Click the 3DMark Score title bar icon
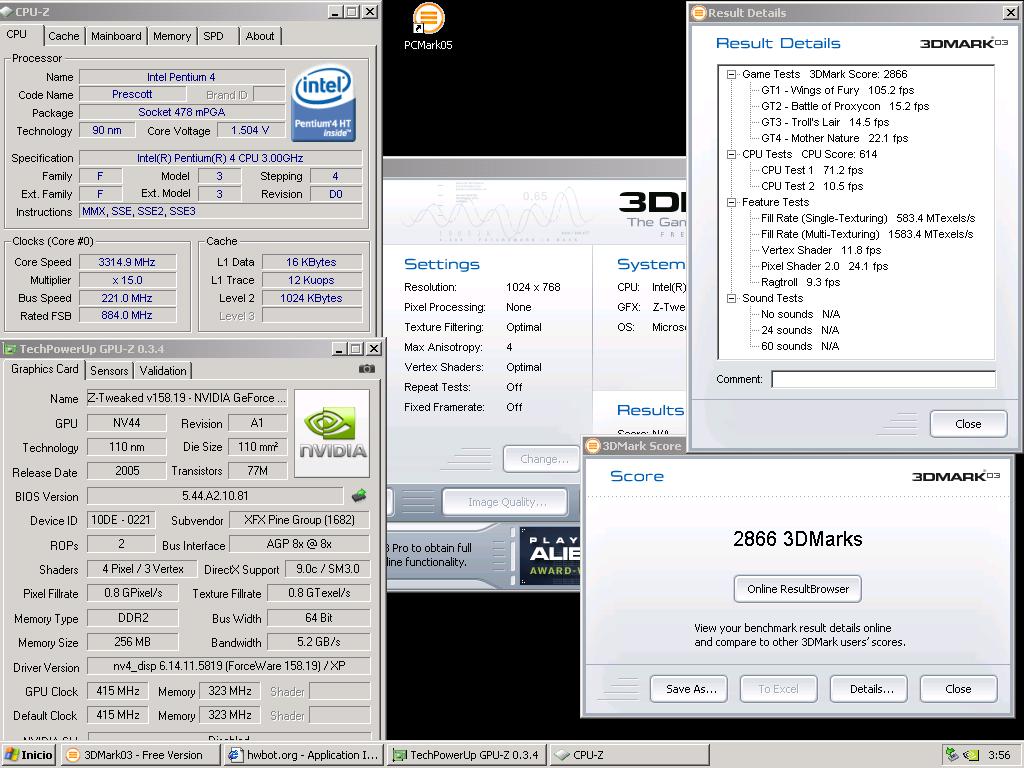 click(x=592, y=446)
